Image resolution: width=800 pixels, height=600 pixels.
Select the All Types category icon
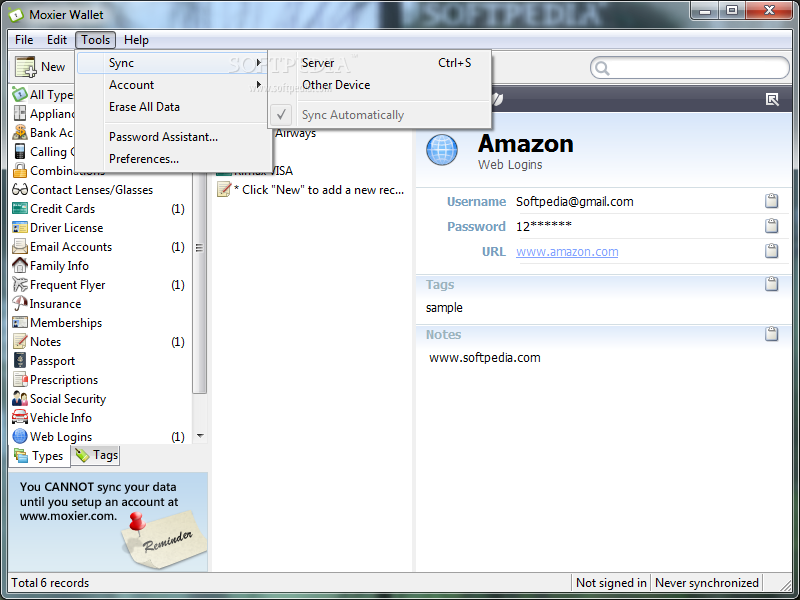(x=20, y=94)
